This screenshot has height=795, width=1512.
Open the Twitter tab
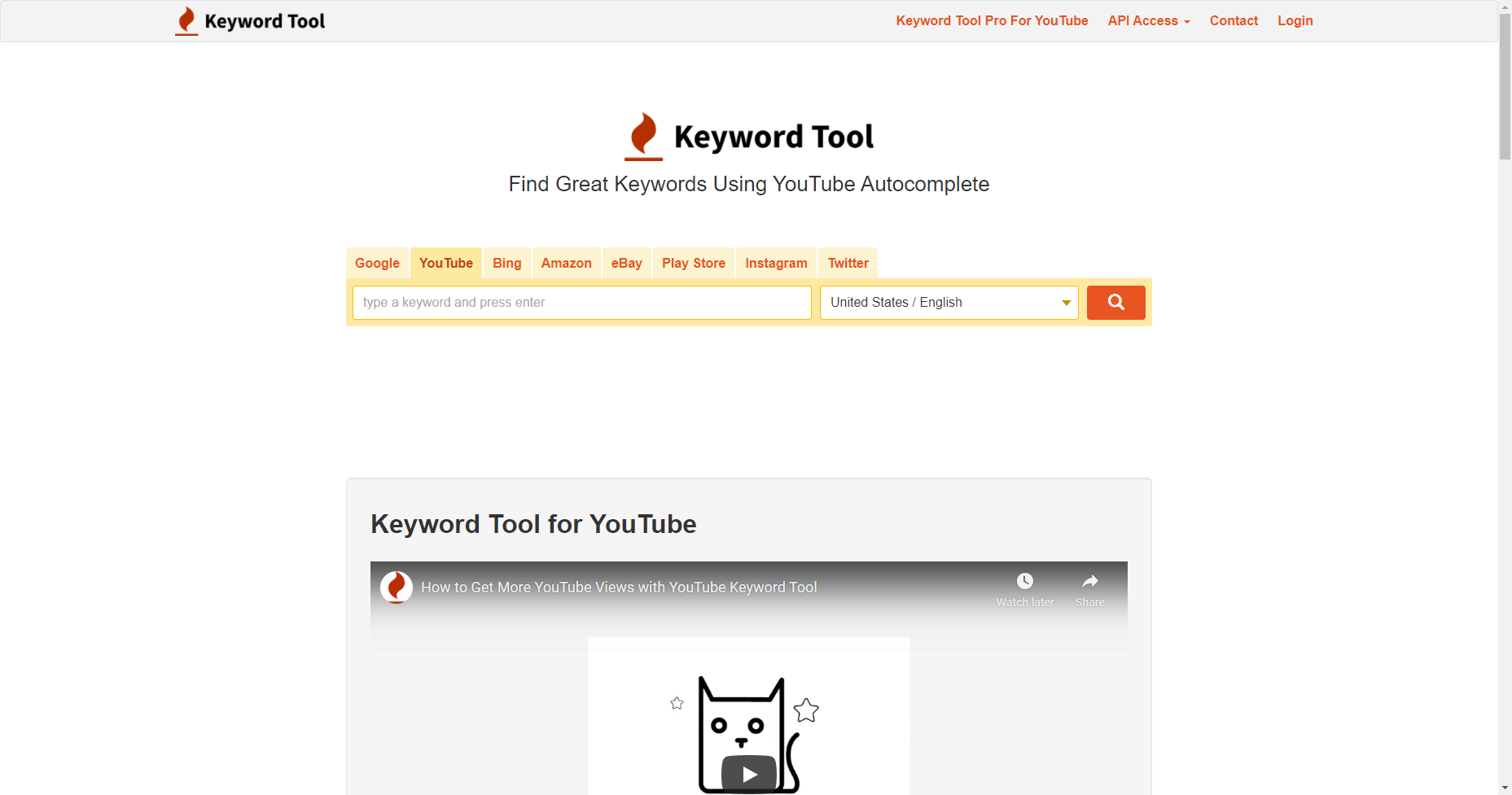(x=848, y=263)
